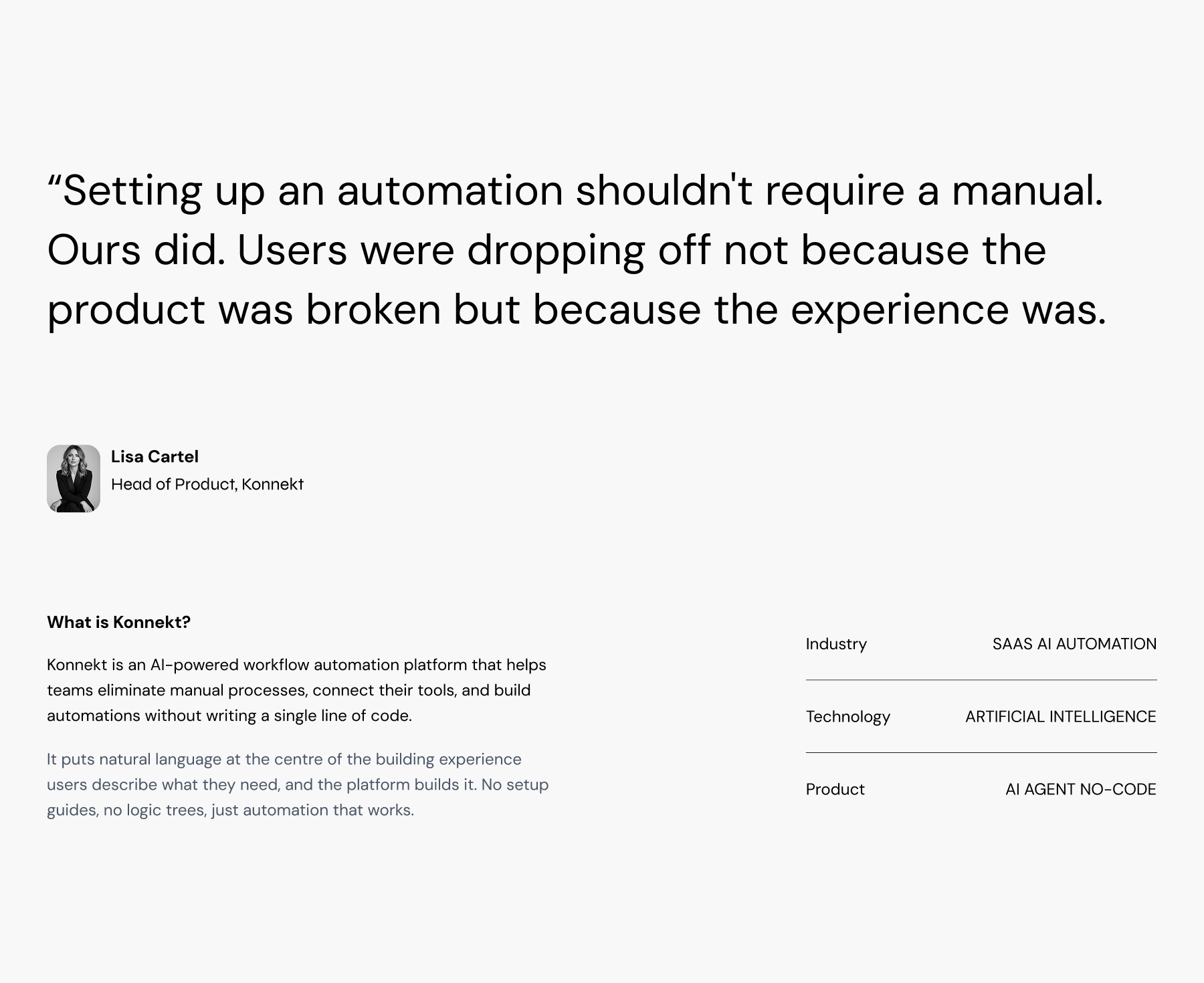Screen dimensions: 1204x983
Task: Click the Product label
Action: (x=835, y=789)
